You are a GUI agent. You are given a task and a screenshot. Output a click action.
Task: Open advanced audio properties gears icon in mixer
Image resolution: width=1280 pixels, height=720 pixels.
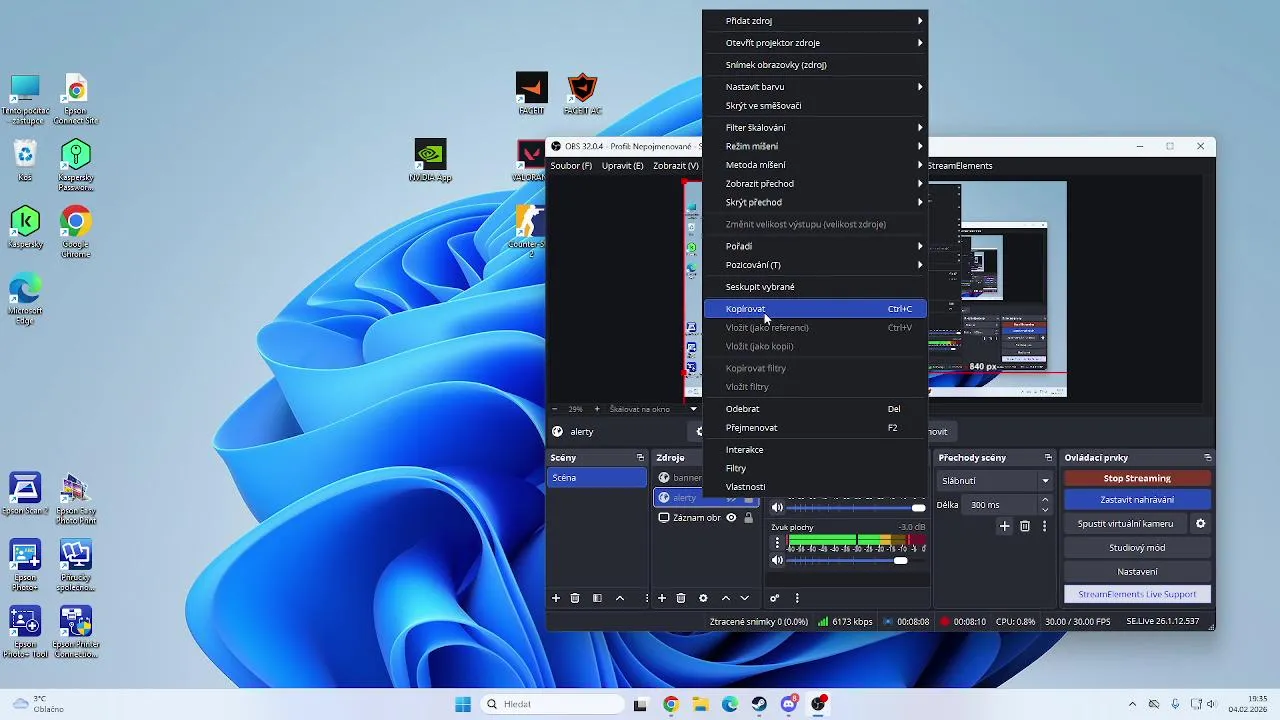click(x=774, y=598)
